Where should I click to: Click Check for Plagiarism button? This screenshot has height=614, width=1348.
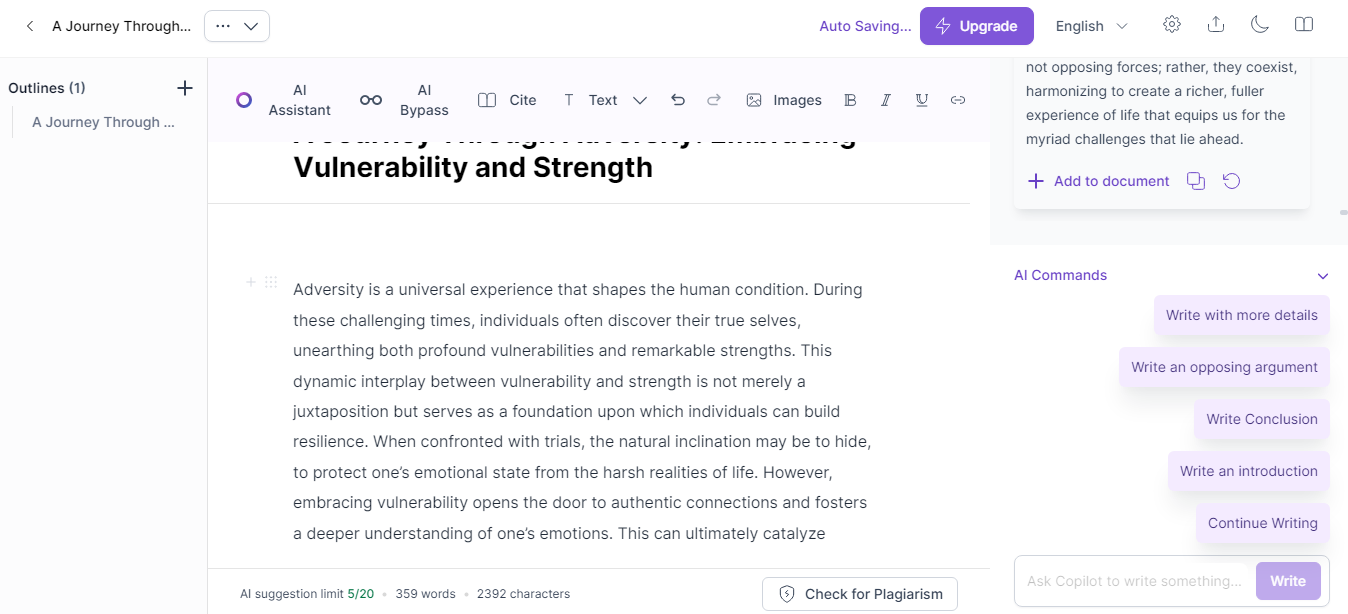coord(860,594)
